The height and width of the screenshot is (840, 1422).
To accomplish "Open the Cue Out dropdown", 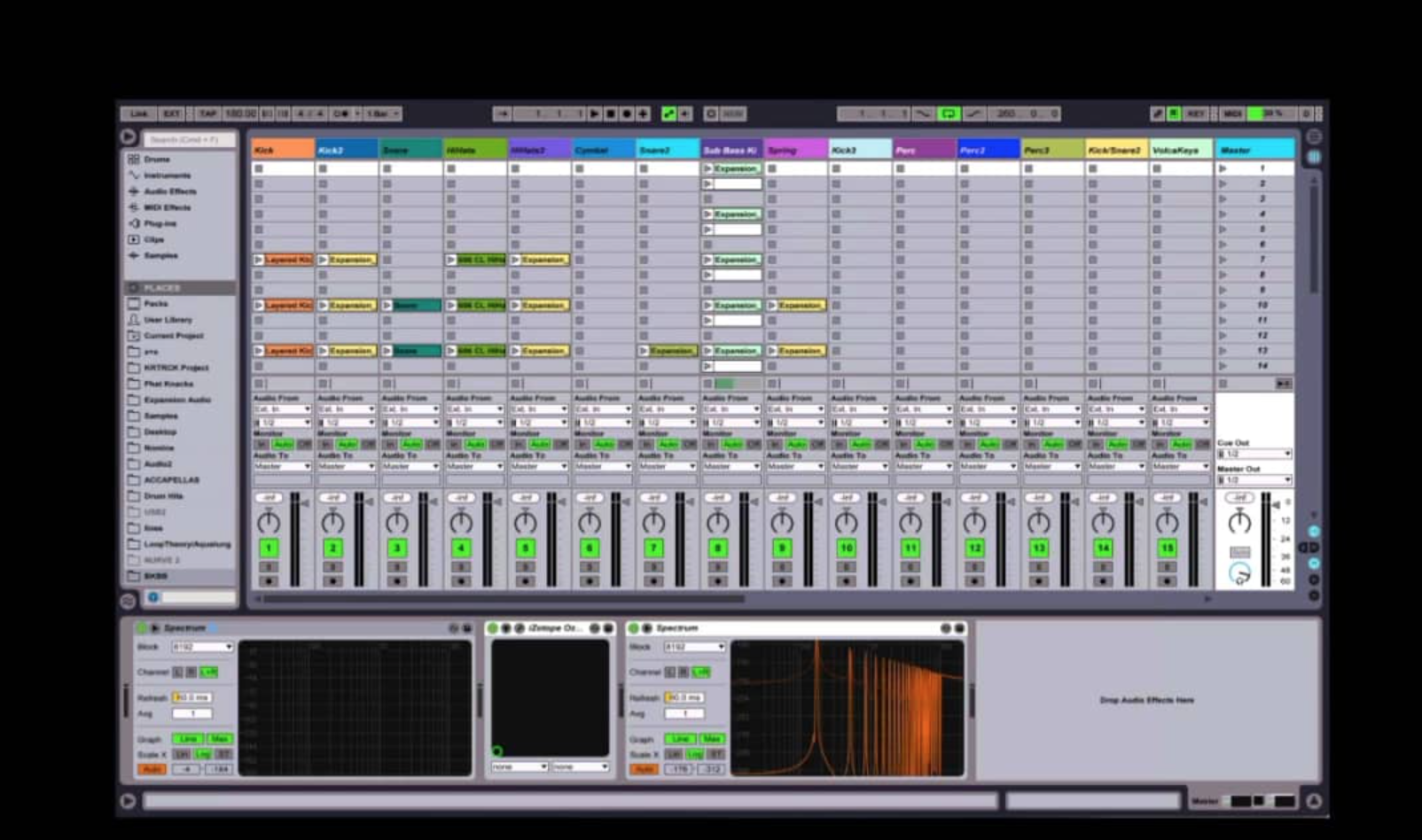I will click(x=1254, y=454).
